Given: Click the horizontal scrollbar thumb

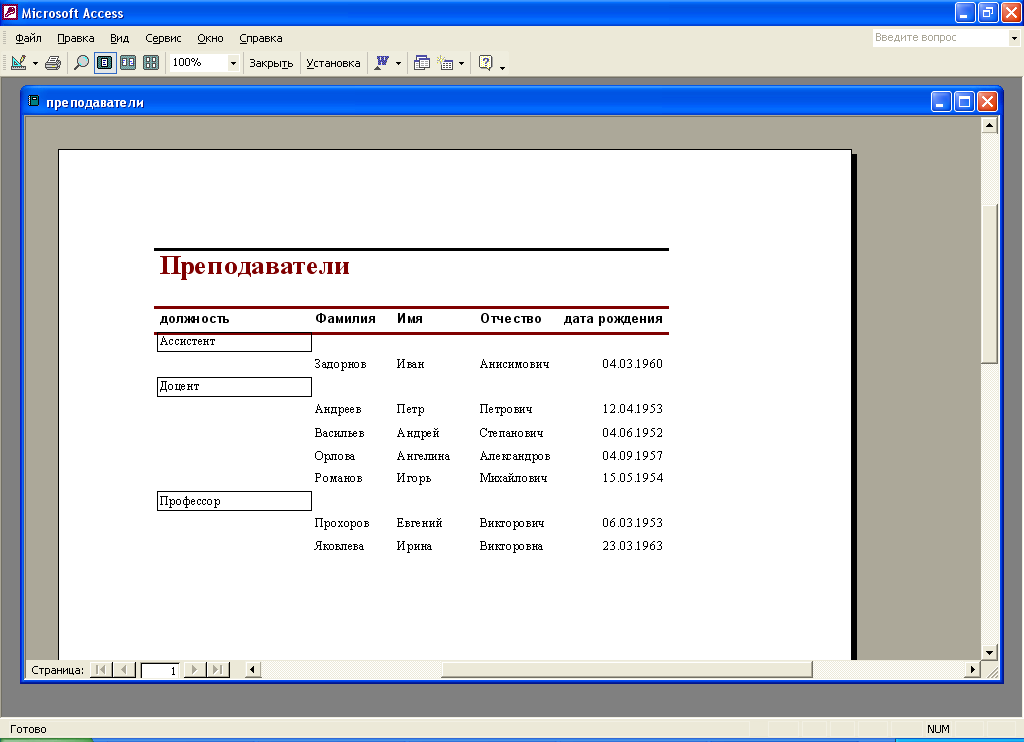Looking at the screenshot, I should pos(626,669).
